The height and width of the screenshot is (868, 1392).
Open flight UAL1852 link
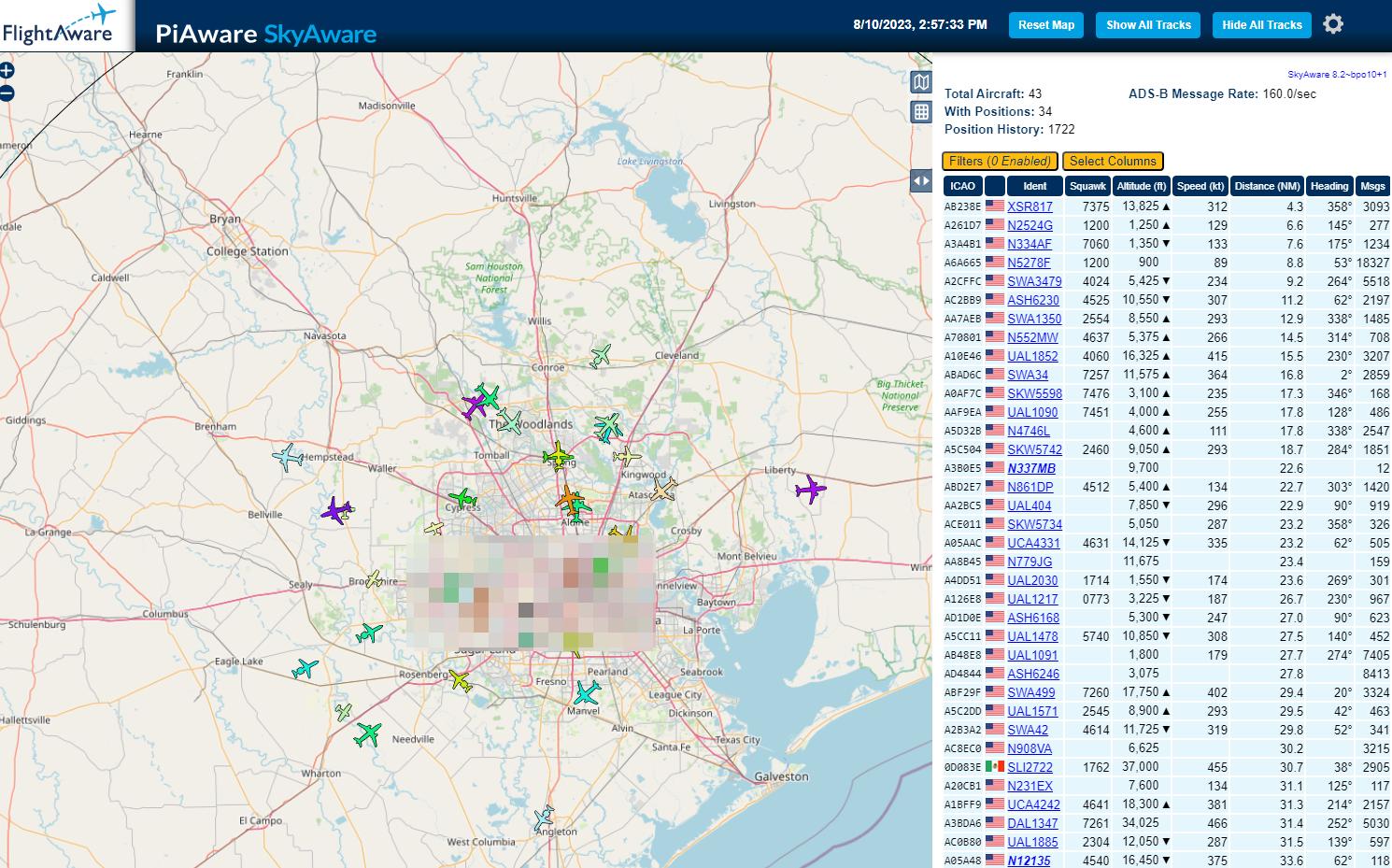tap(1032, 356)
